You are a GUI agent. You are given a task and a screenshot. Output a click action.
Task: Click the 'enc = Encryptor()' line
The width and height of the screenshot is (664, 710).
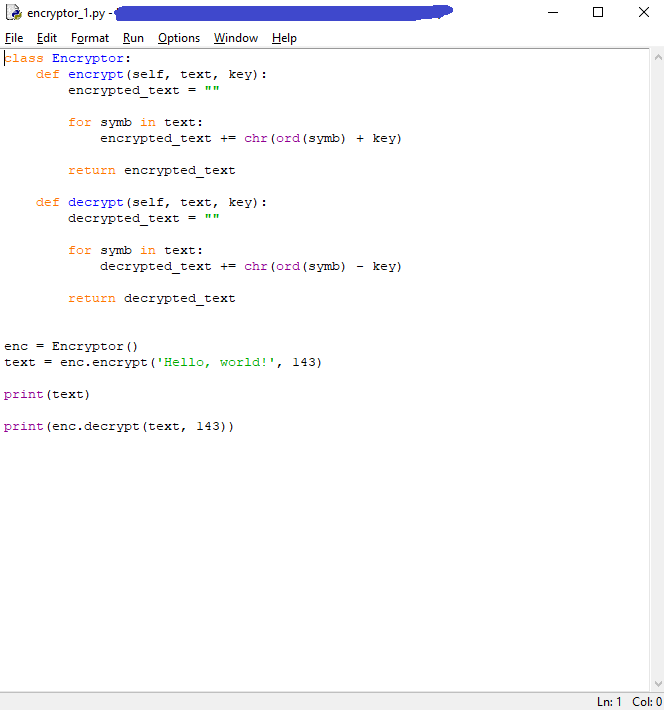tap(71, 346)
